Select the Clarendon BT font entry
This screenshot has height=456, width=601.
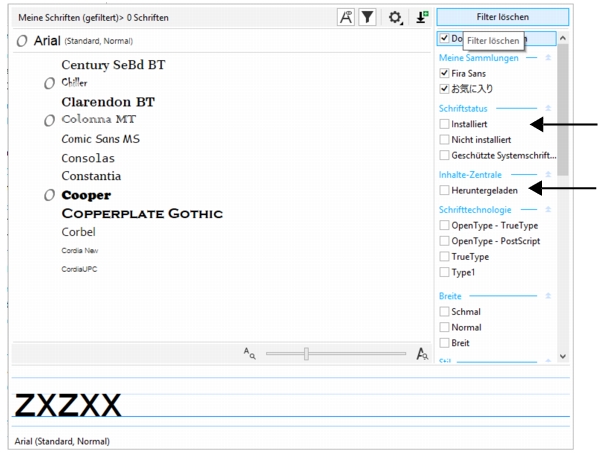click(x=108, y=102)
